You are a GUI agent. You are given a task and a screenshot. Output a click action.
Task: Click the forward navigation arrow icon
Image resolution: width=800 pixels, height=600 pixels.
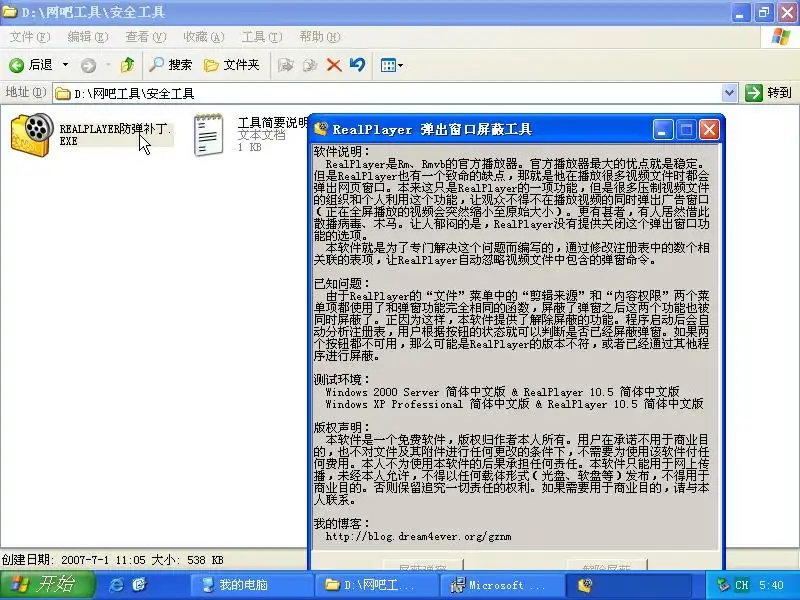click(88, 65)
